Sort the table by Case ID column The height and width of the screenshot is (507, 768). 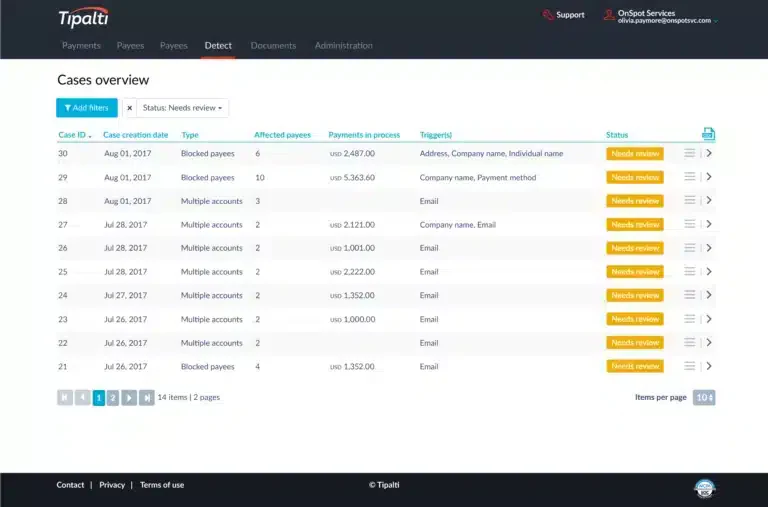pyautogui.click(x=74, y=135)
